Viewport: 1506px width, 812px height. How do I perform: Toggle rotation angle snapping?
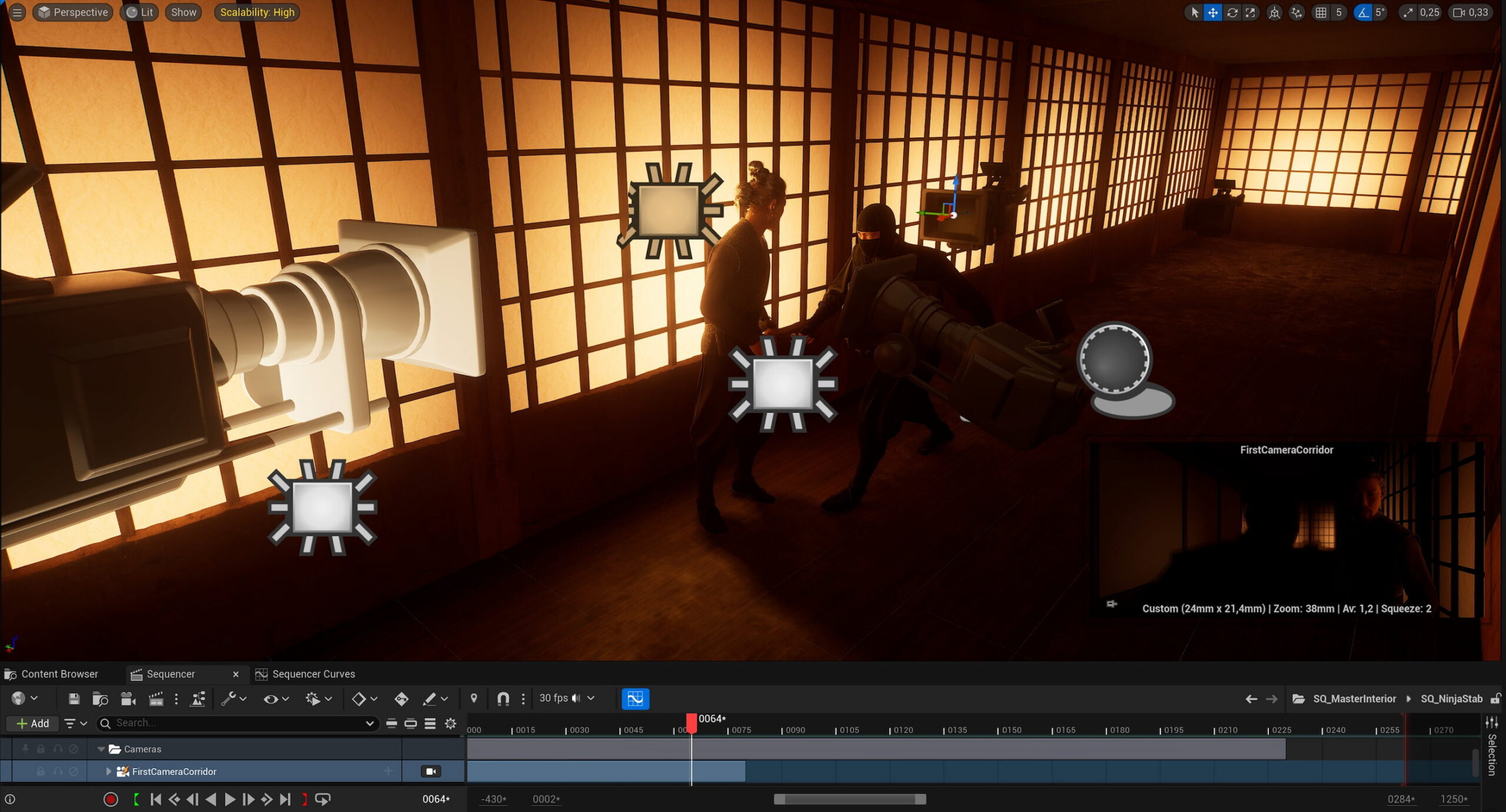(x=1363, y=12)
